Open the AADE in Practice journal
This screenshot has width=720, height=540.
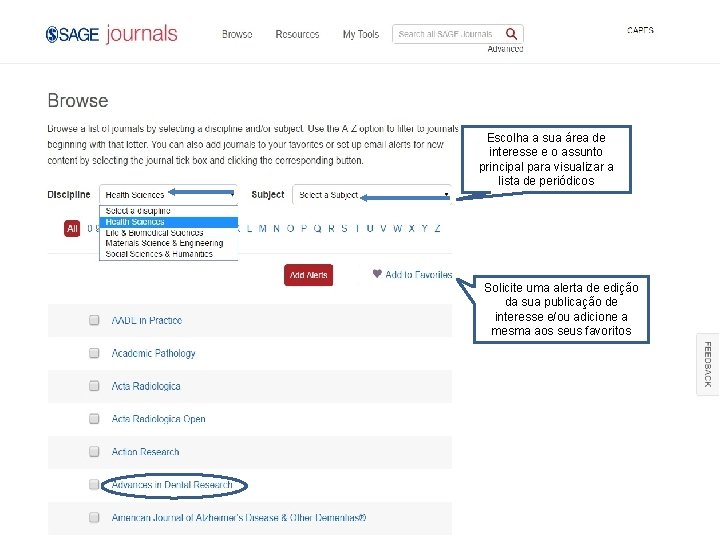[x=147, y=320]
